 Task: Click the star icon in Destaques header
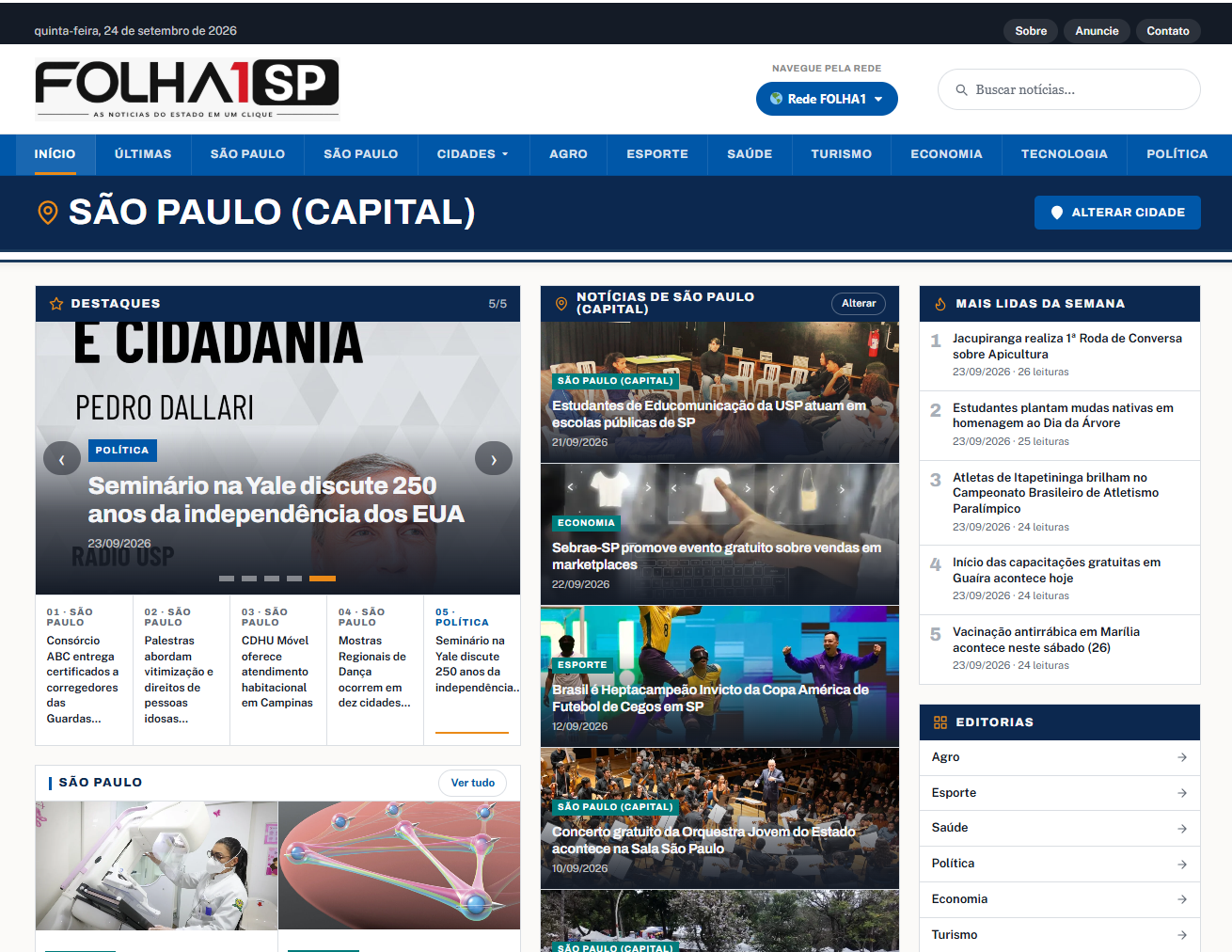point(56,304)
